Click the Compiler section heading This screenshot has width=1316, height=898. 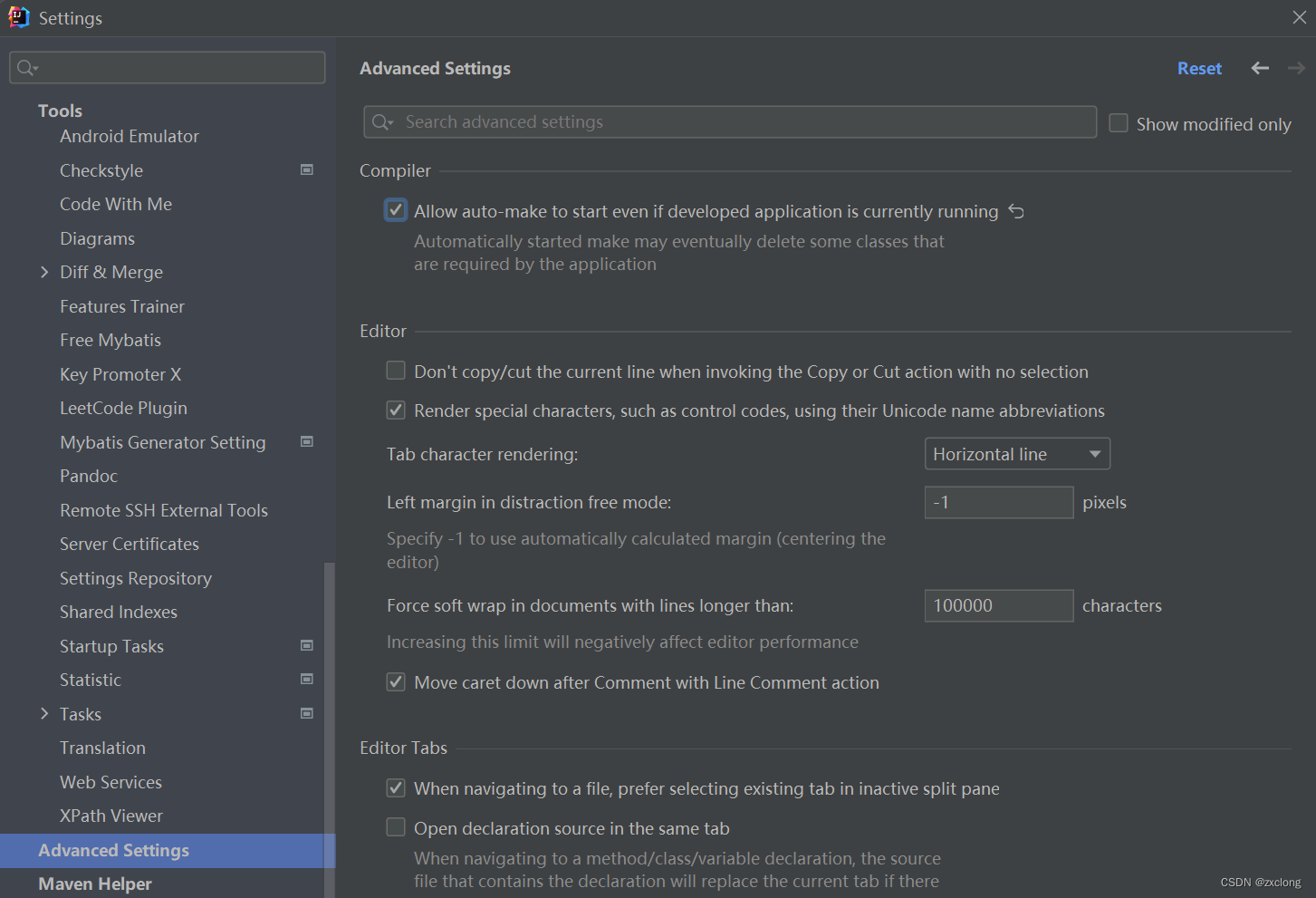tap(395, 170)
